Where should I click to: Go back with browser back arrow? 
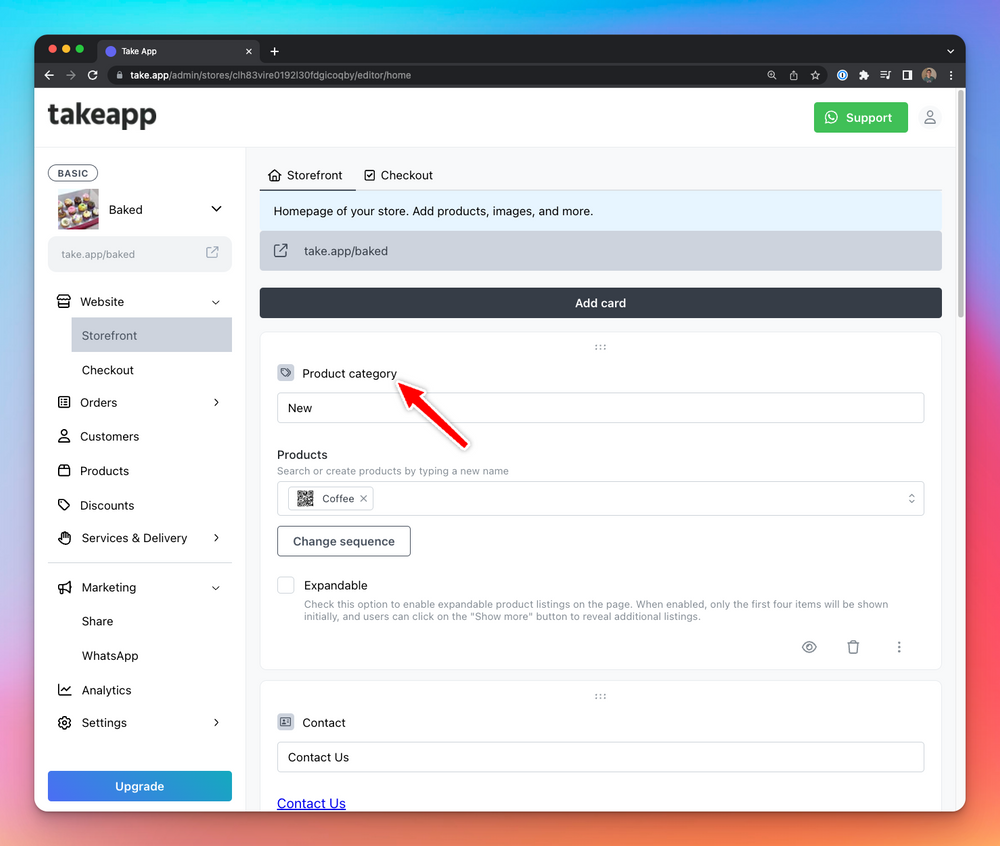pyautogui.click(x=49, y=75)
